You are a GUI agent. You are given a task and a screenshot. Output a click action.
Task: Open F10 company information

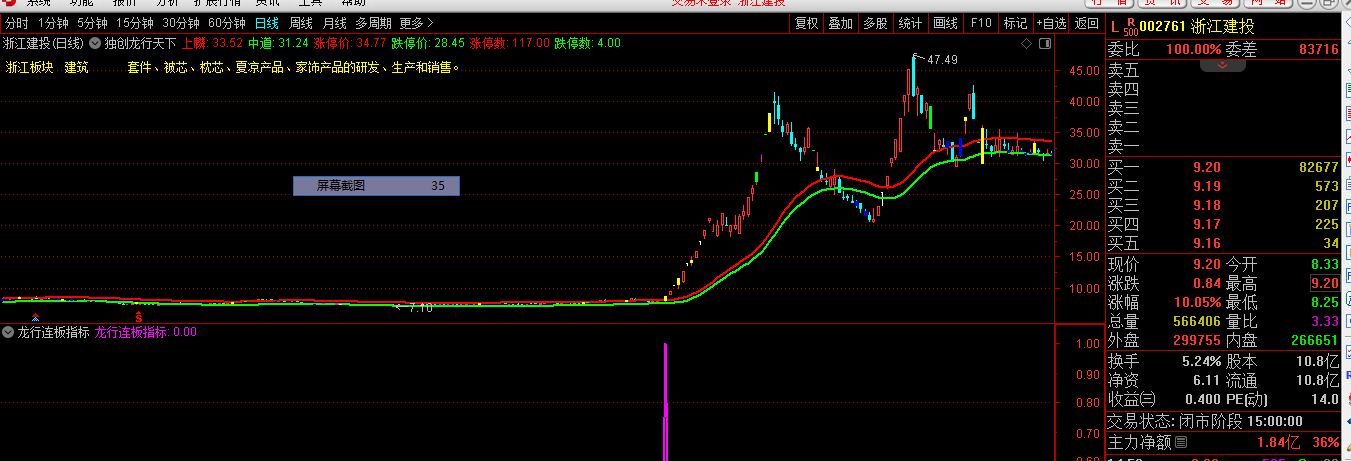pyautogui.click(x=981, y=23)
